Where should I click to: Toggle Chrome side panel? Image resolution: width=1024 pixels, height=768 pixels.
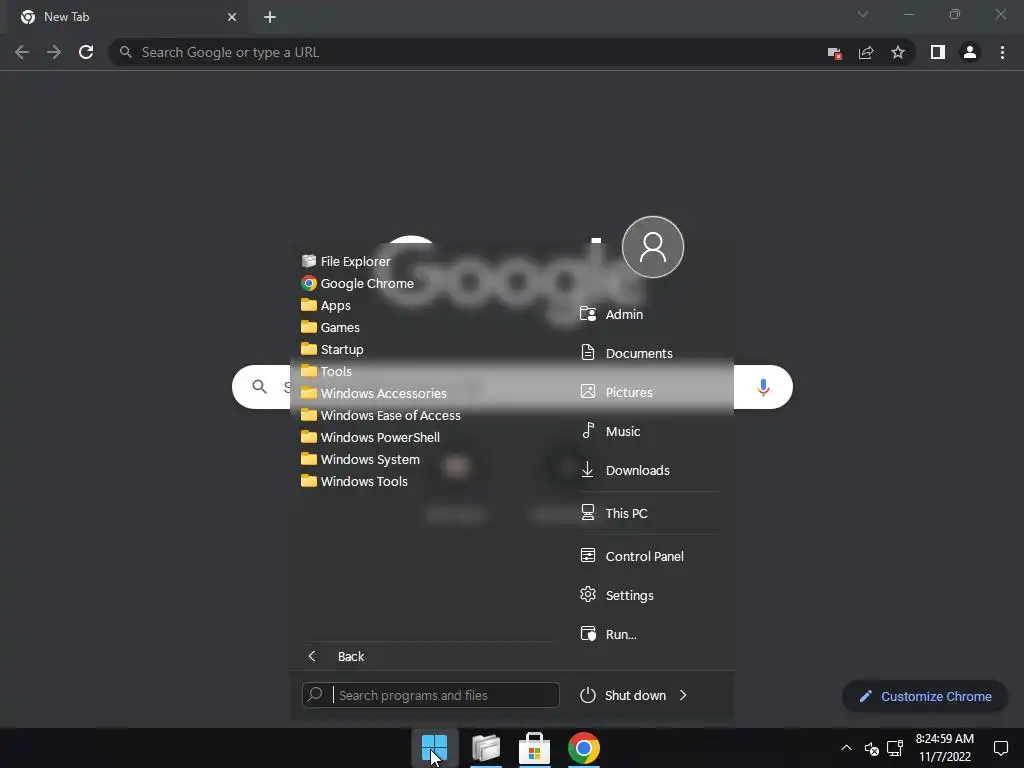click(938, 52)
